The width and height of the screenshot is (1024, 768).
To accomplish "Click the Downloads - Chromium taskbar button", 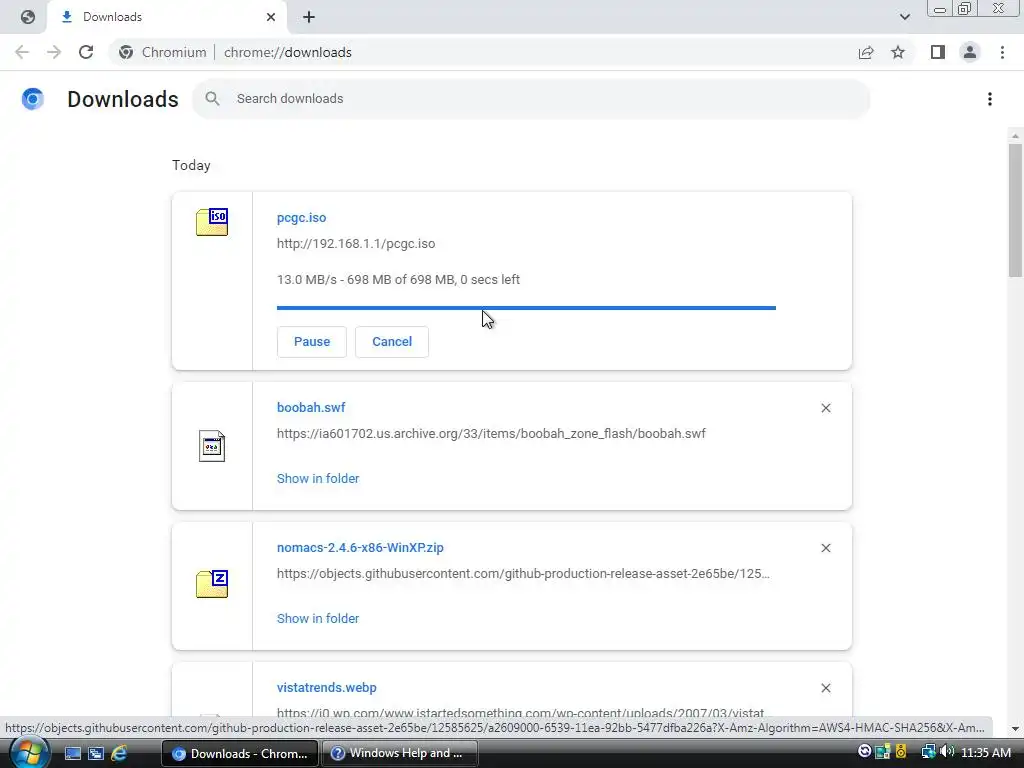I will coord(240,753).
